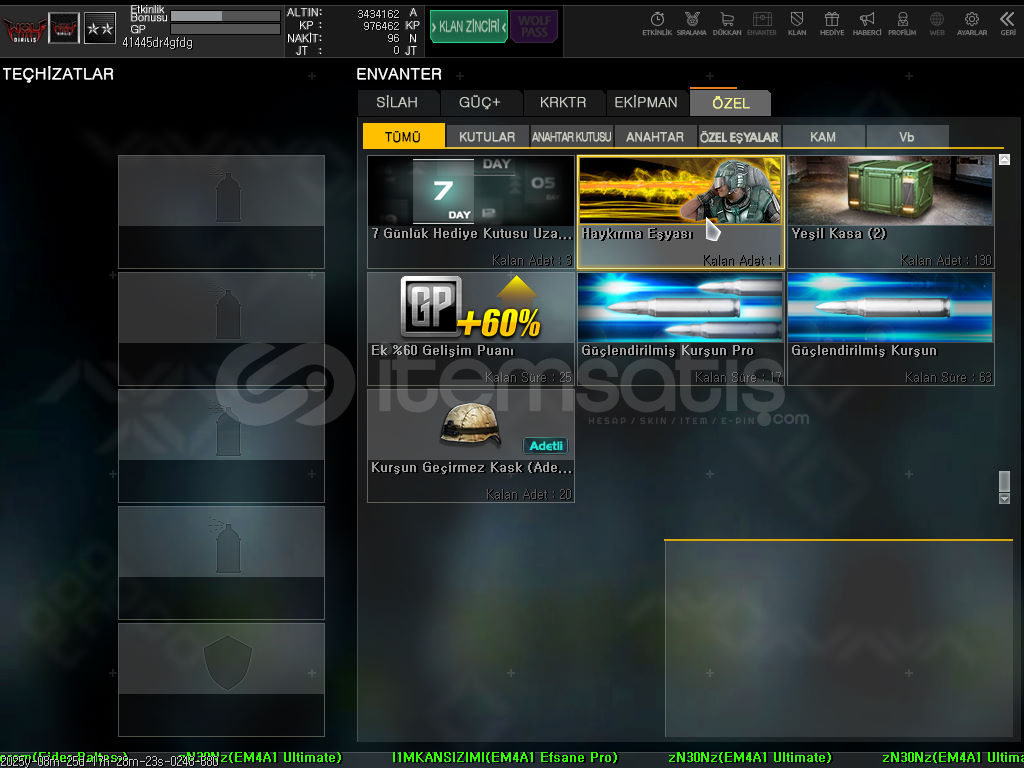
Task: Click the Adetli badge on helmet item
Action: click(x=546, y=446)
